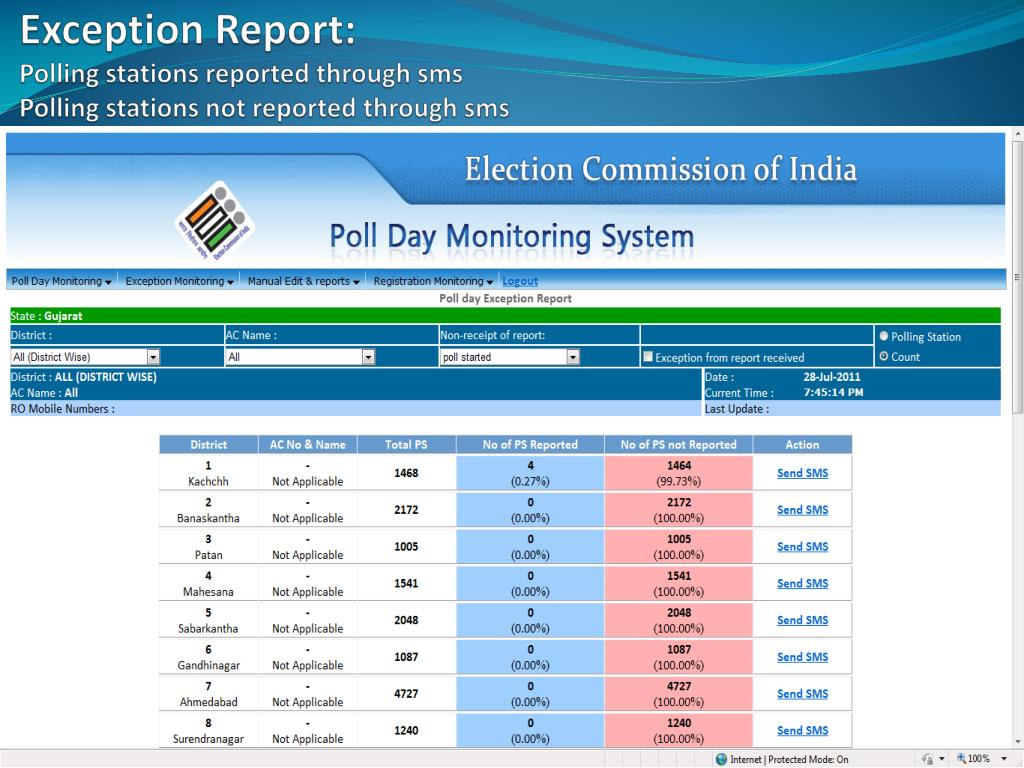Send SMS for Mahesana district
1024x768 pixels.
pyautogui.click(x=802, y=583)
